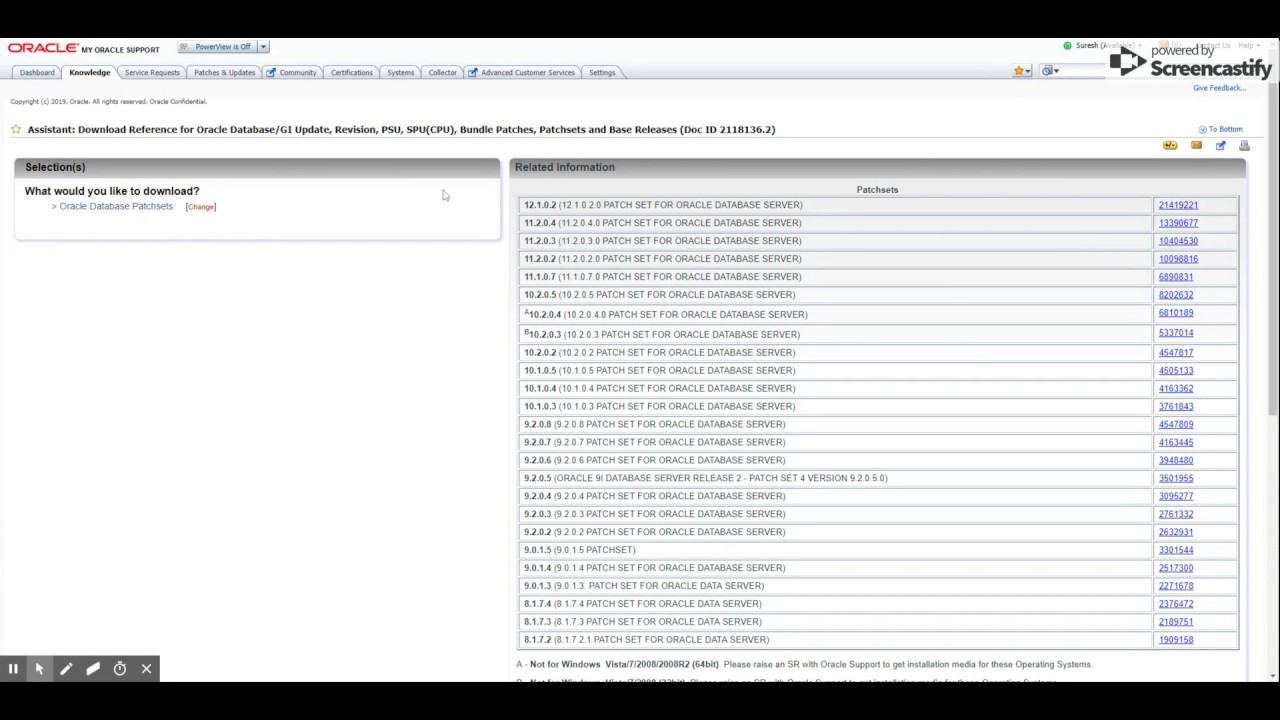Open document in new window icon
Image resolution: width=1280 pixels, height=720 pixels.
click(1220, 146)
